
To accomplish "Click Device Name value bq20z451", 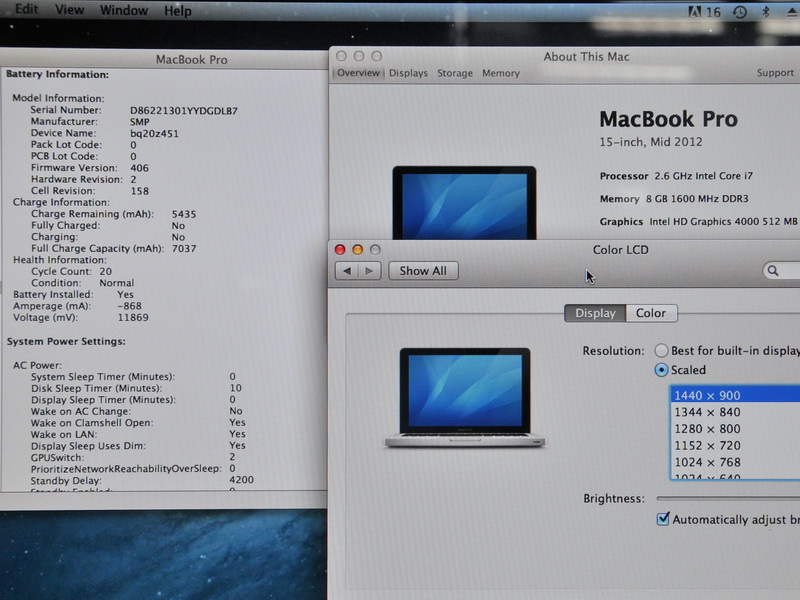I will tap(155, 134).
